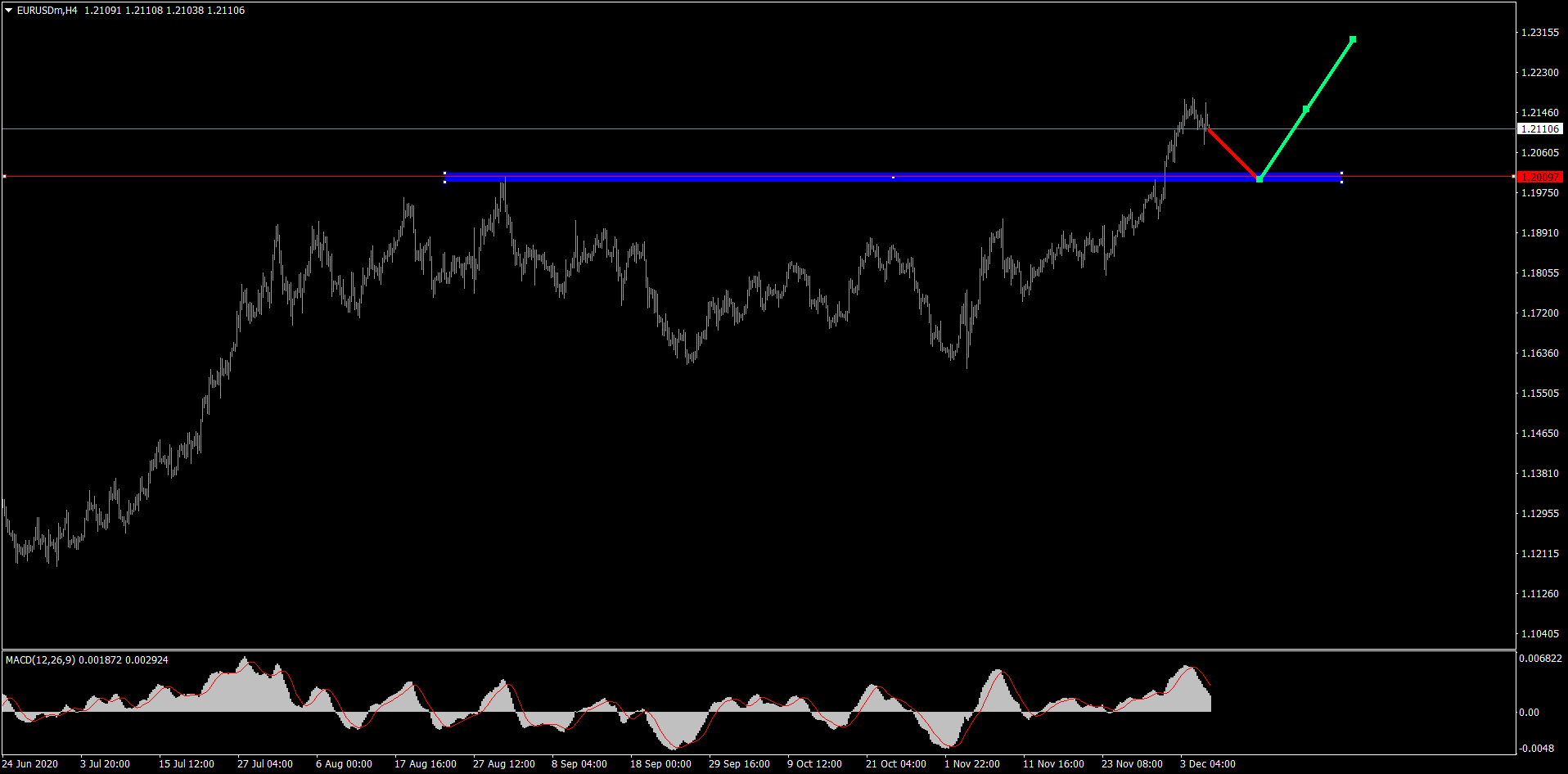Click the 3 Dec 04:00 time axis label
This screenshot has height=774, width=1568.
tap(1207, 764)
